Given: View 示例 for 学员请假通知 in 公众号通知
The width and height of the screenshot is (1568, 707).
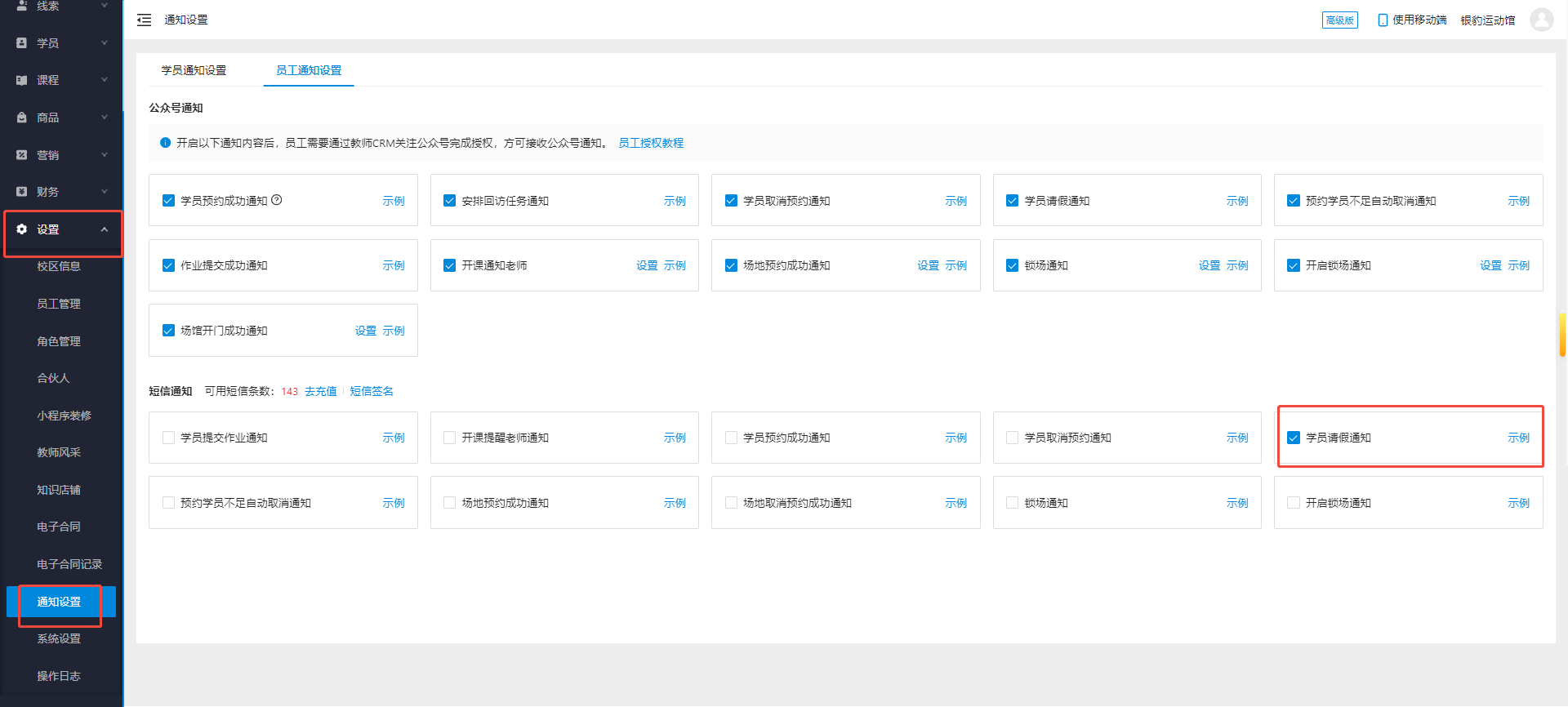Looking at the screenshot, I should point(1237,201).
